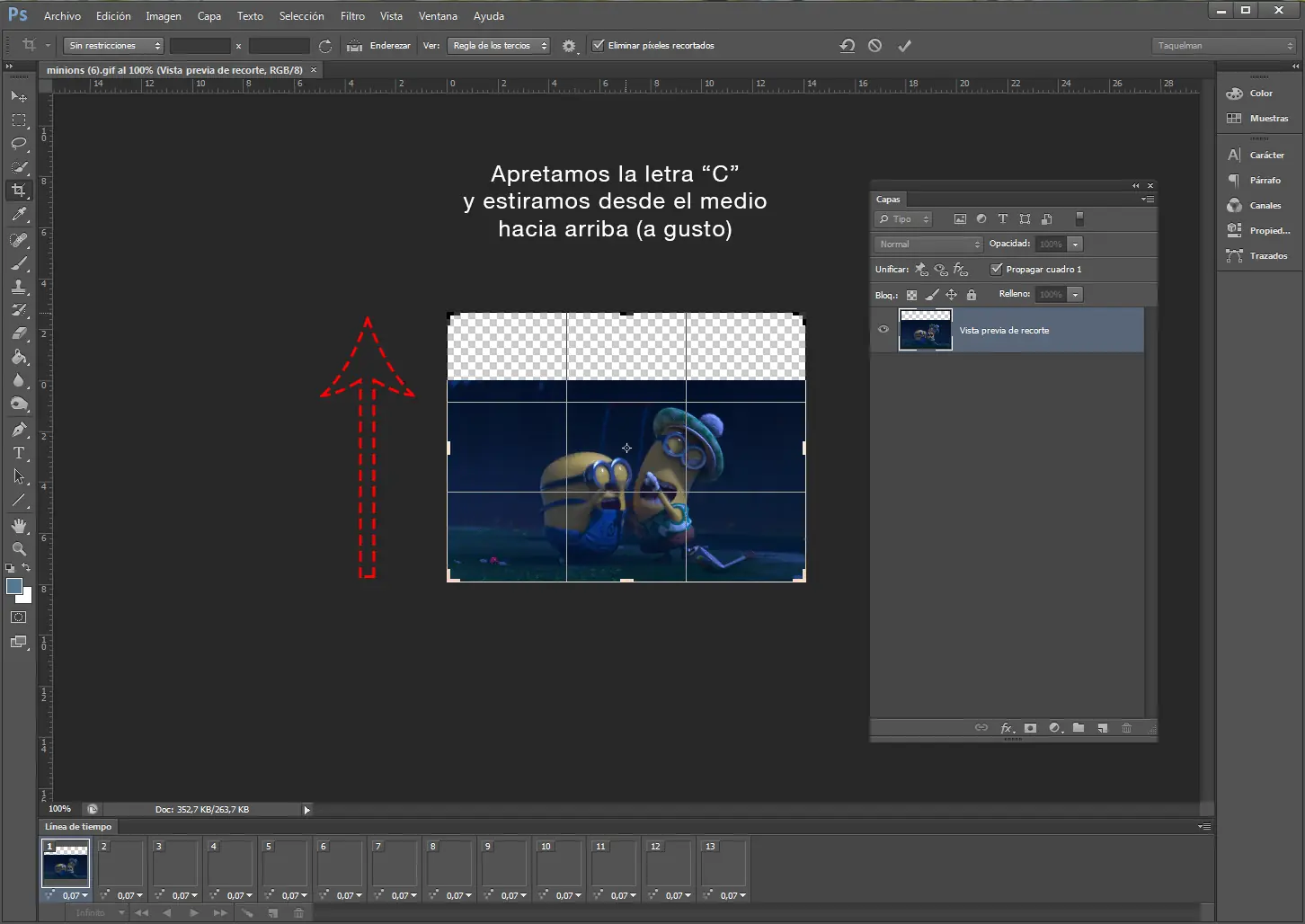This screenshot has width=1305, height=924.
Task: Open the Filtro menu
Action: (352, 16)
